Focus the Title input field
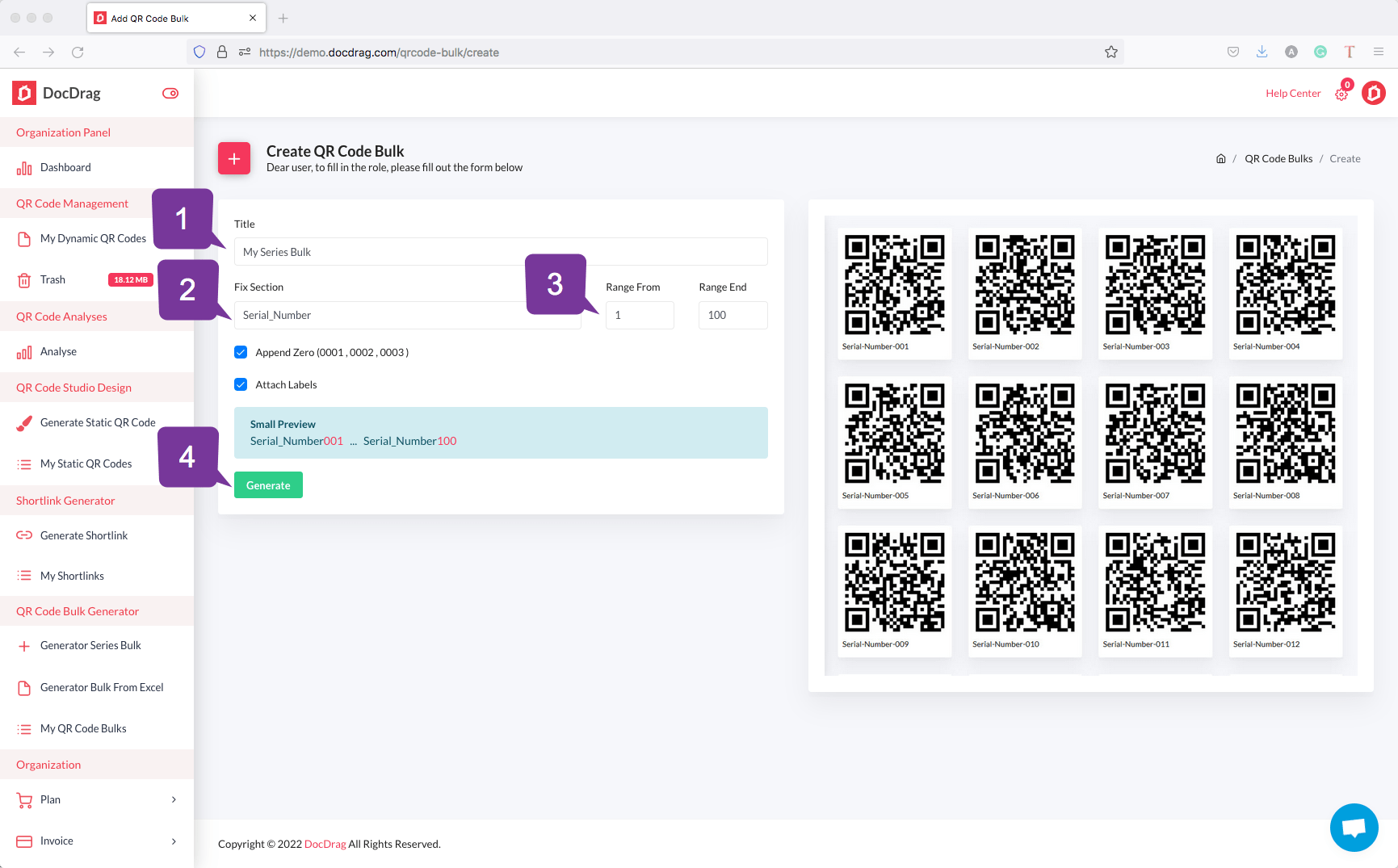This screenshot has width=1398, height=868. (x=501, y=252)
